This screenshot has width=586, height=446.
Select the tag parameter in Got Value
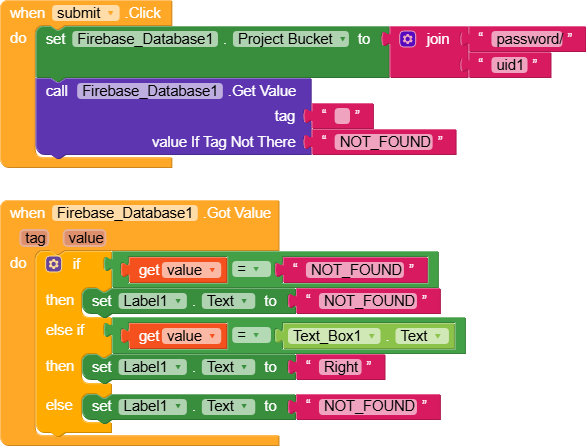34,238
